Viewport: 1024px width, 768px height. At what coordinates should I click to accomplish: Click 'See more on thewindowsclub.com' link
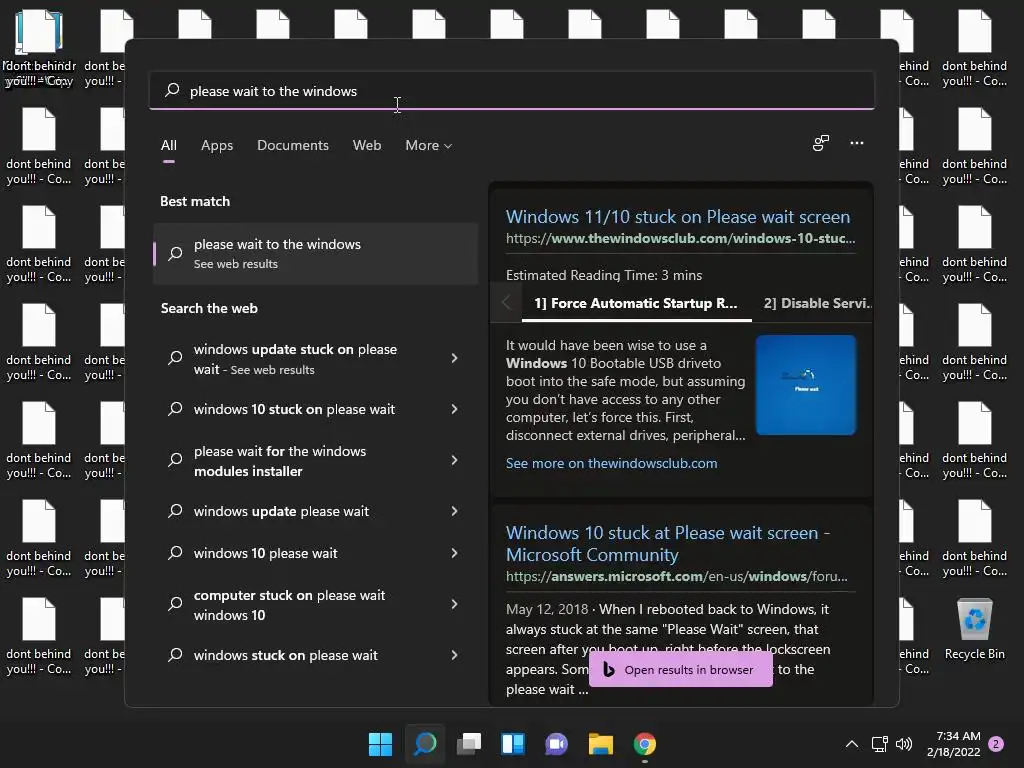[611, 463]
